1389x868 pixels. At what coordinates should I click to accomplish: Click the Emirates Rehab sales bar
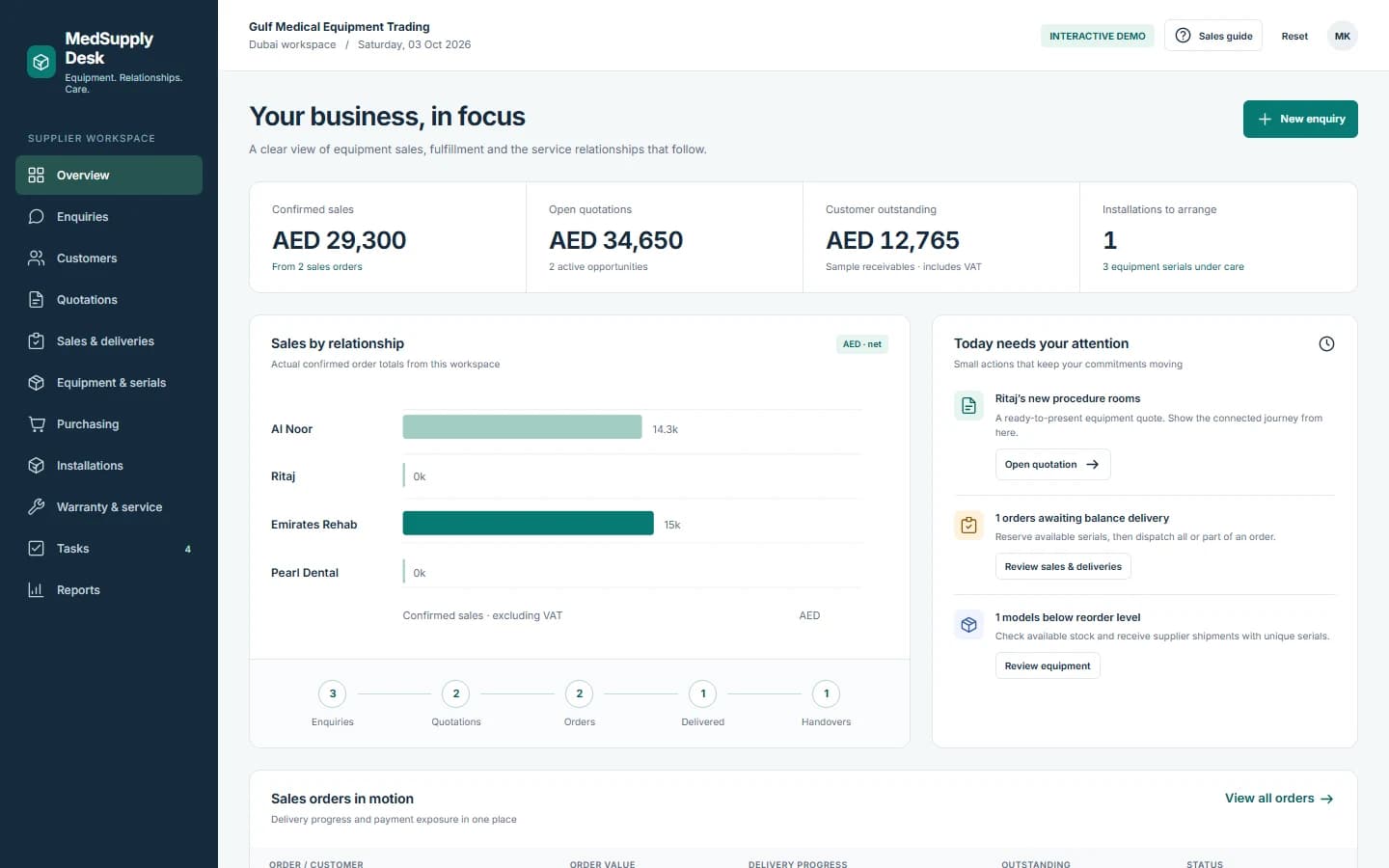pos(528,523)
